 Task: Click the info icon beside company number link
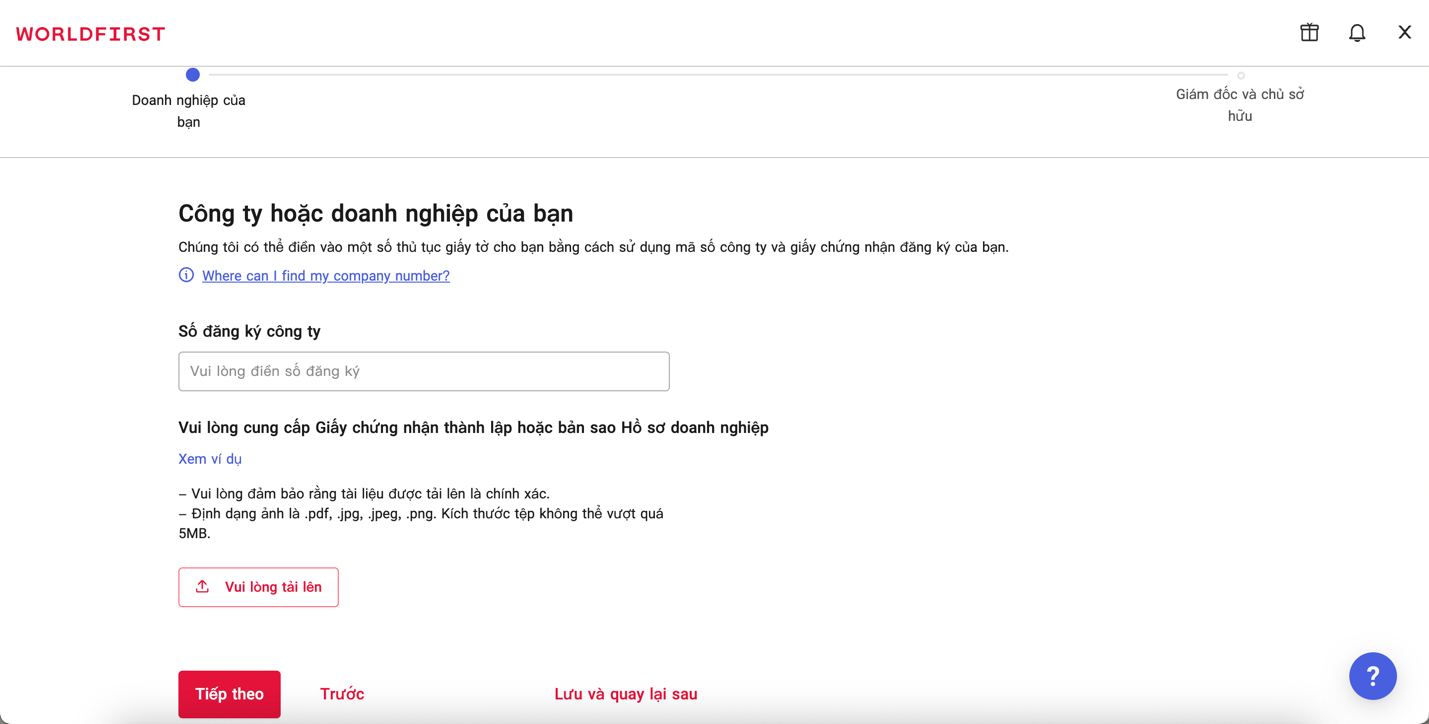pos(186,275)
